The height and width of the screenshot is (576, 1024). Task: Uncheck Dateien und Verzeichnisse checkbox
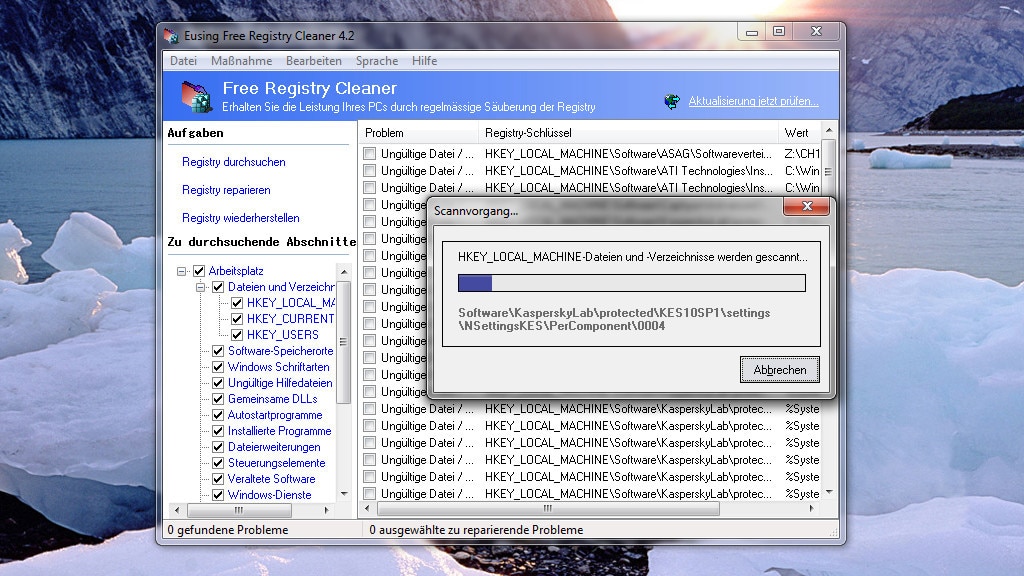tap(218, 287)
